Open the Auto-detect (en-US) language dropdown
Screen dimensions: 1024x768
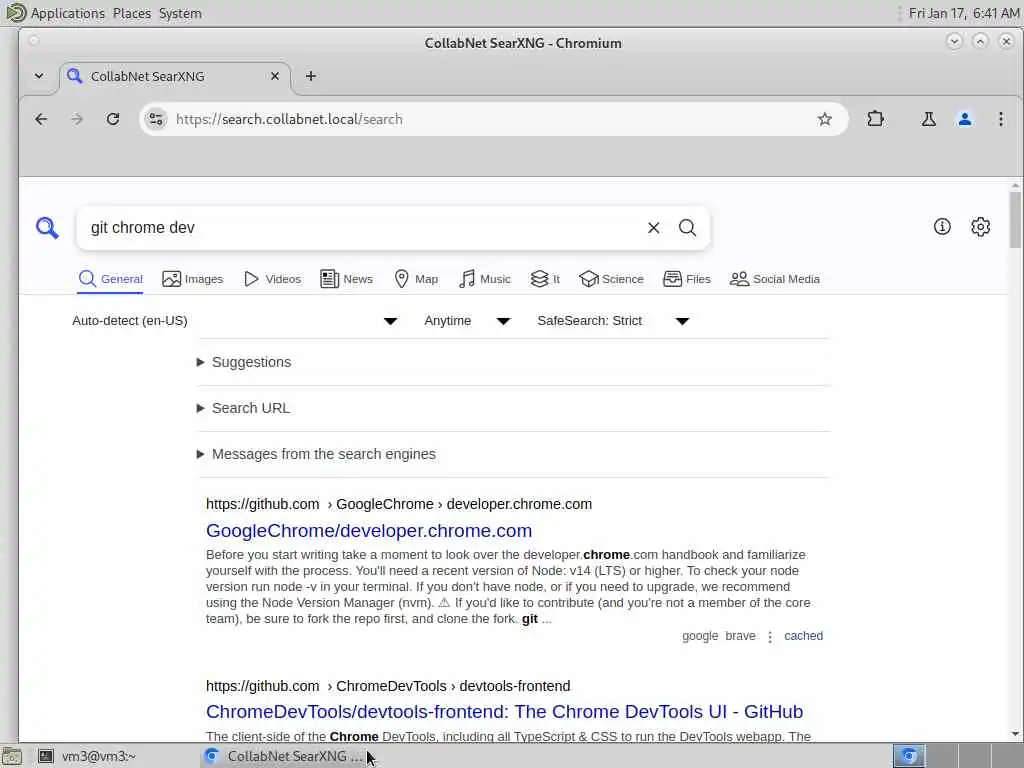click(x=235, y=321)
